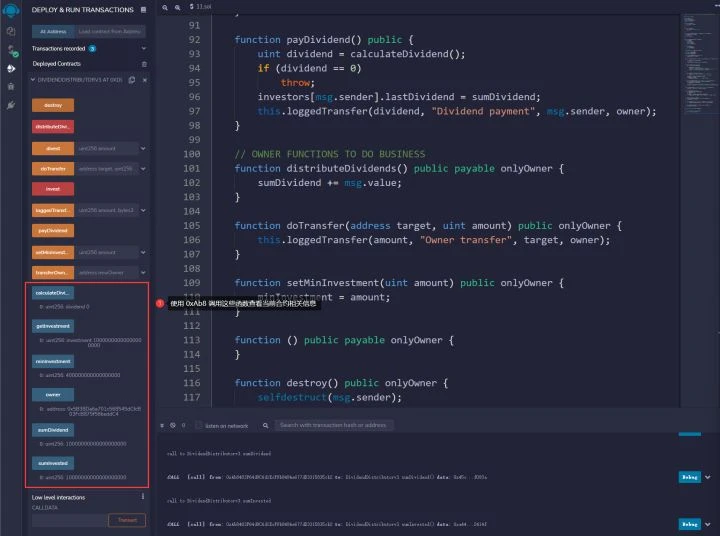Focus the transaction hash search field

coord(334,425)
